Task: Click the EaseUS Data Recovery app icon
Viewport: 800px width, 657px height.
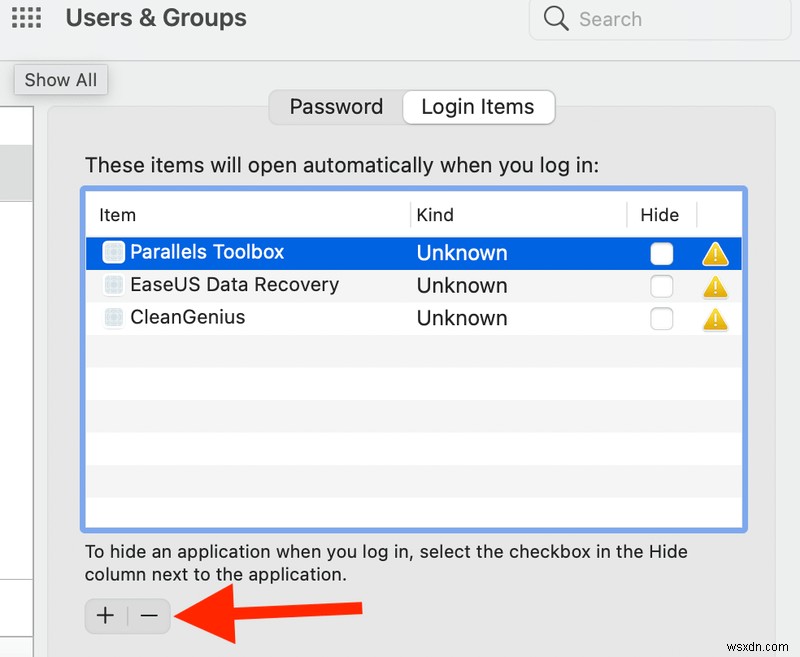Action: tap(113, 285)
